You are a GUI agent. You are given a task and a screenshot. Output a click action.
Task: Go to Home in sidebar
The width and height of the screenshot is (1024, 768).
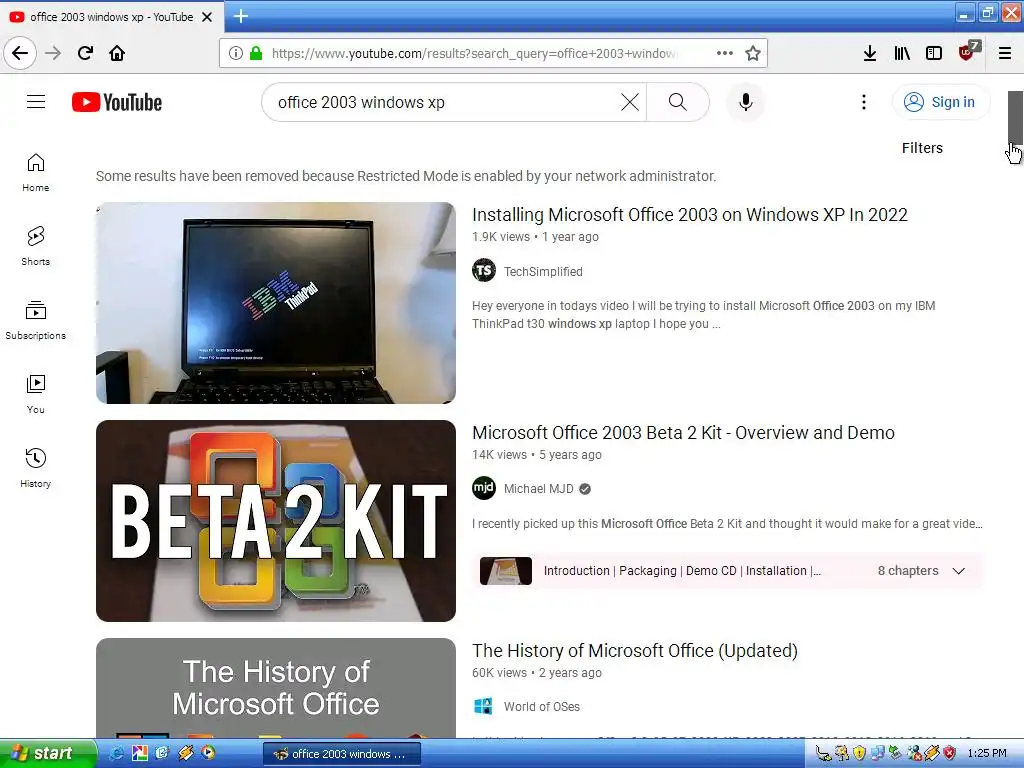point(35,172)
